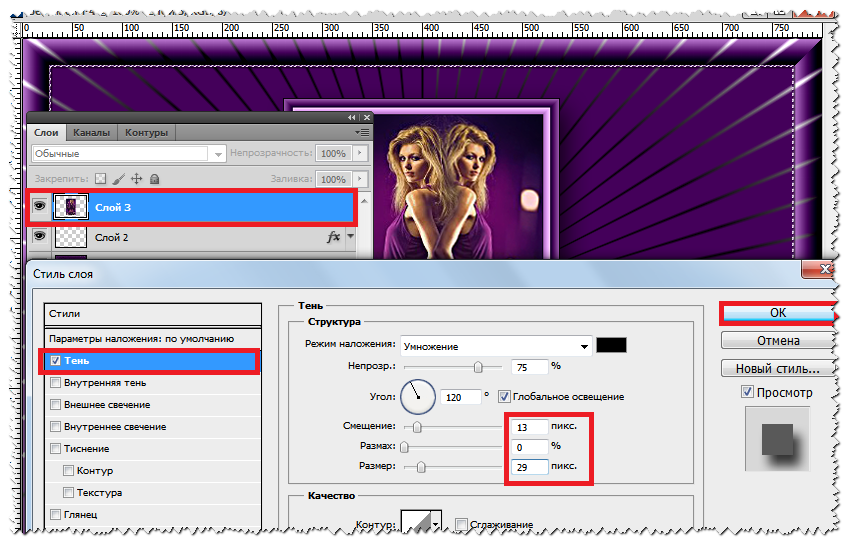Click lock position move icon

pyautogui.click(x=136, y=179)
